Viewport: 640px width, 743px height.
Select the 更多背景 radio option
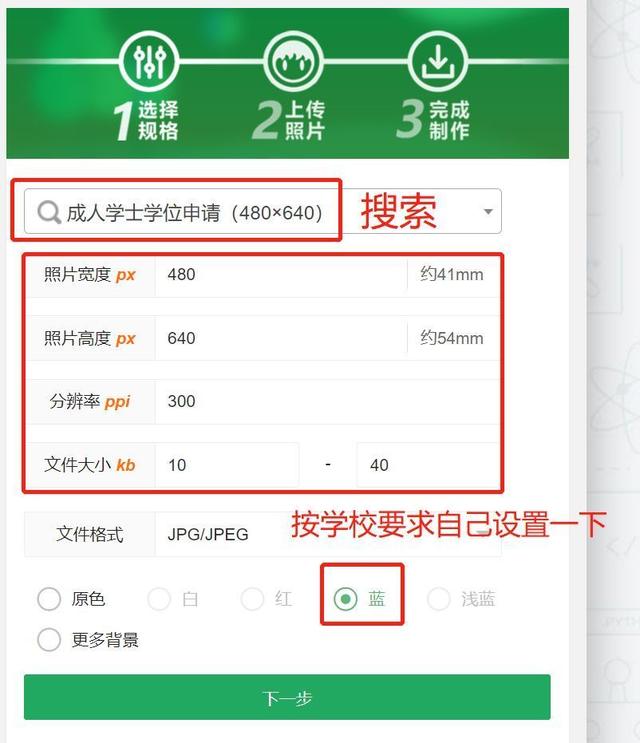[x=49, y=640]
